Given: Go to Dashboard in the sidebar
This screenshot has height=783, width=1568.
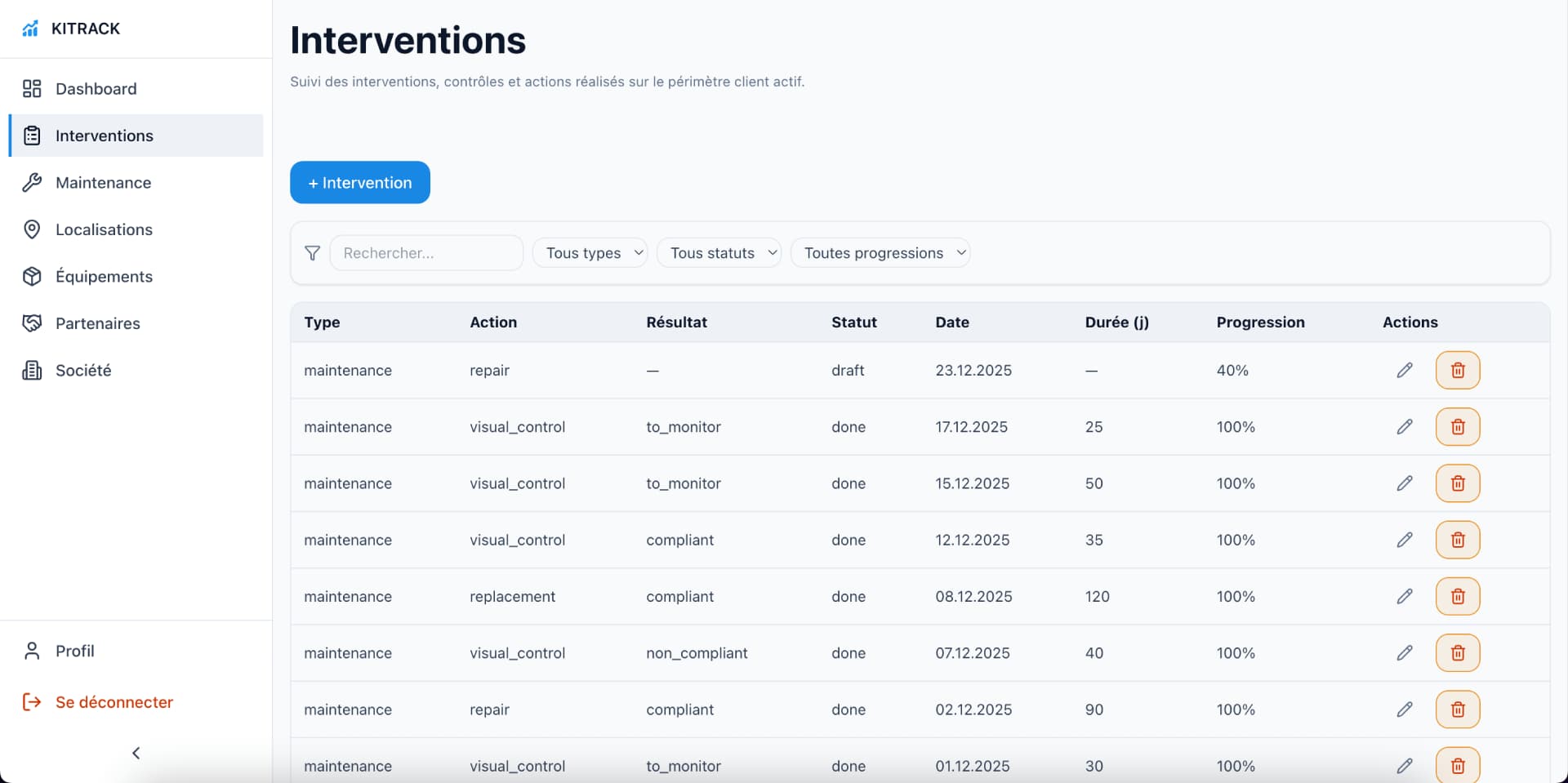Looking at the screenshot, I should click(x=96, y=89).
